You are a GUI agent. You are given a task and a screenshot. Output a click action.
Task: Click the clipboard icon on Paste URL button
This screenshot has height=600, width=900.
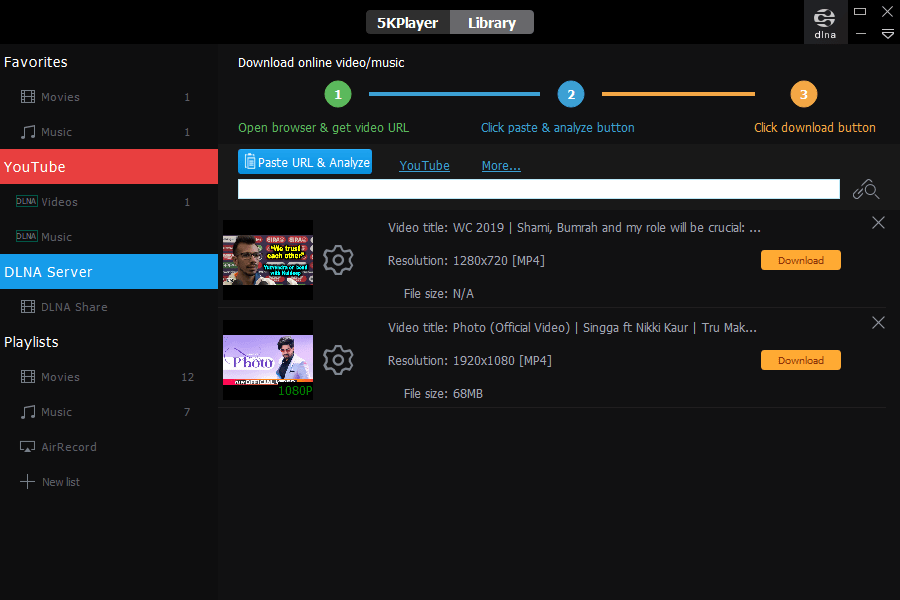click(x=250, y=161)
